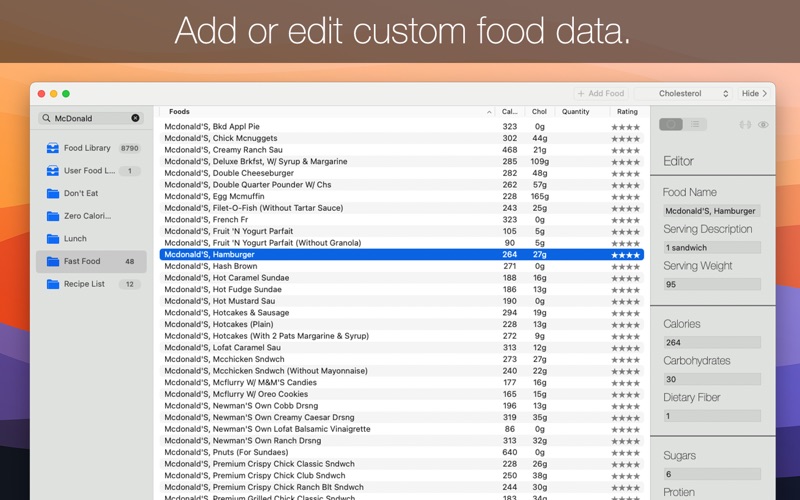Select the Zero Calorie folder
This screenshot has width=800, height=500.
(x=91, y=216)
